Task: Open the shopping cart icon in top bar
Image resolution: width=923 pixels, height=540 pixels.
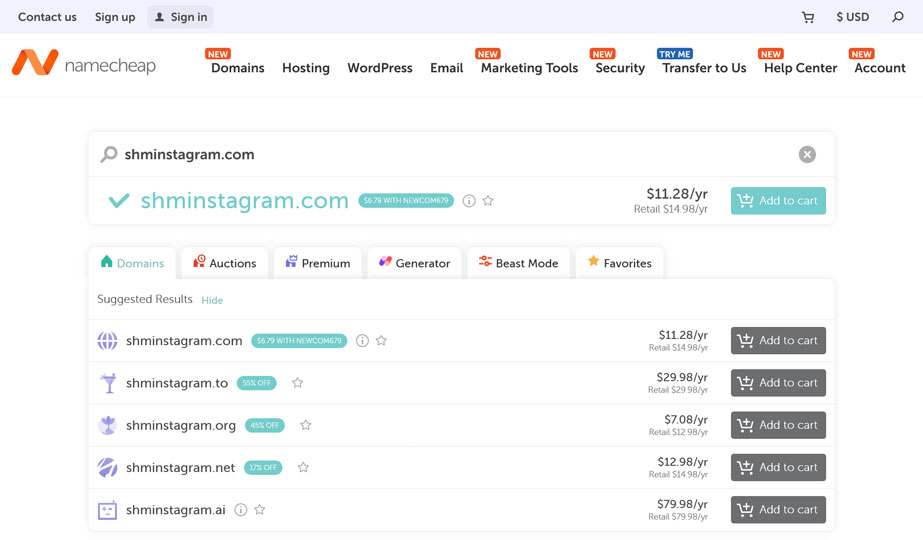Action: (808, 17)
